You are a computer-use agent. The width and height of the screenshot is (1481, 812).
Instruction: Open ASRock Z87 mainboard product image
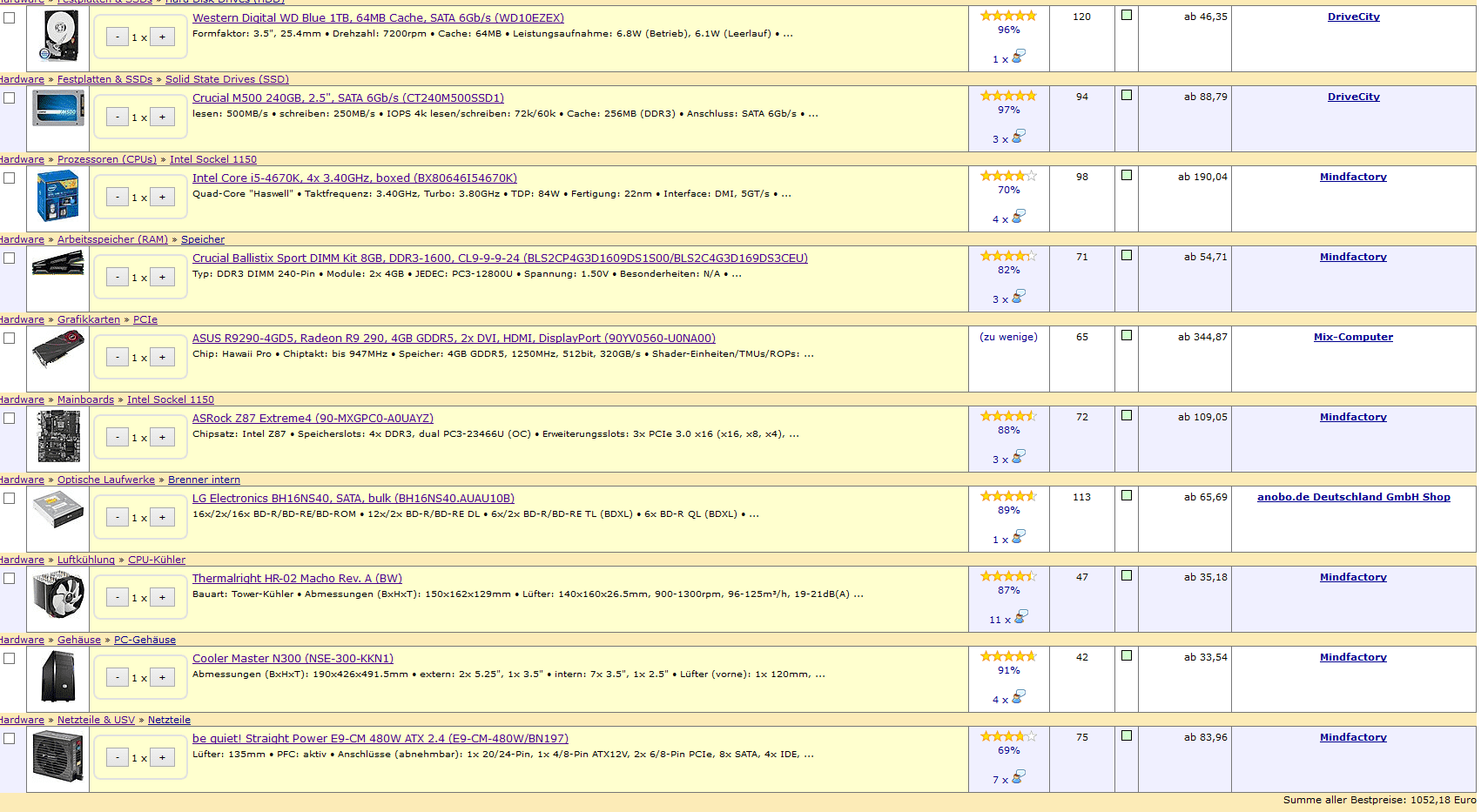click(58, 436)
